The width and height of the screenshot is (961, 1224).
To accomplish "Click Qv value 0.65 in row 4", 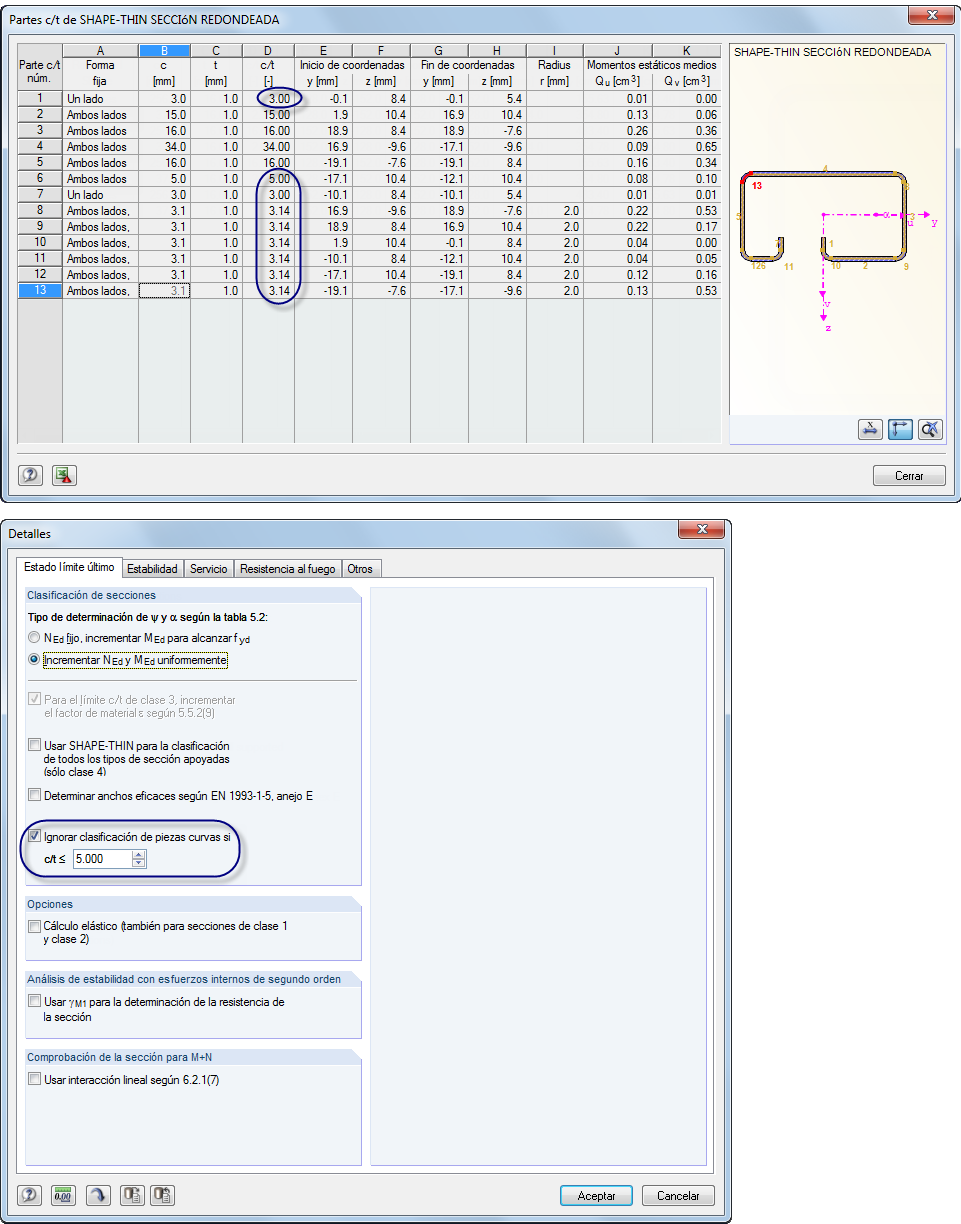I will (686, 147).
